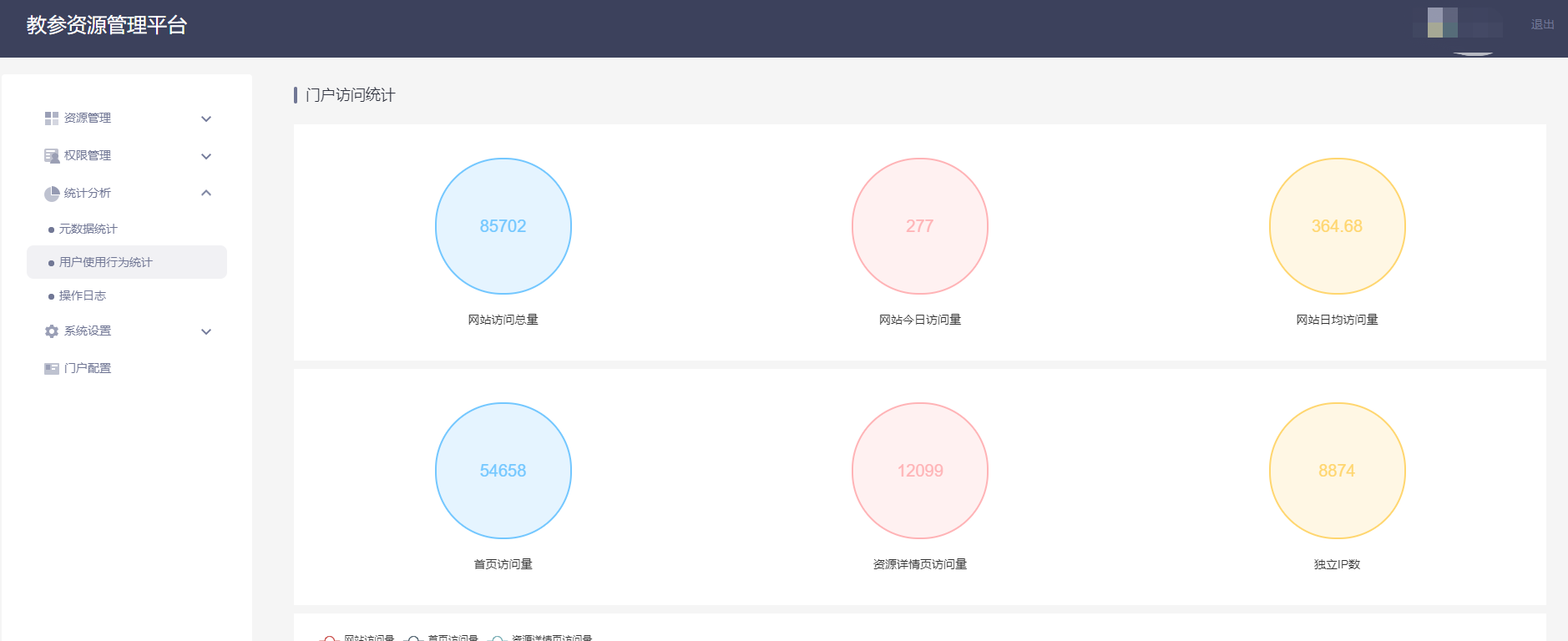Click the 系统设置 gear icon
The height and width of the screenshot is (641, 1568).
tap(52, 331)
